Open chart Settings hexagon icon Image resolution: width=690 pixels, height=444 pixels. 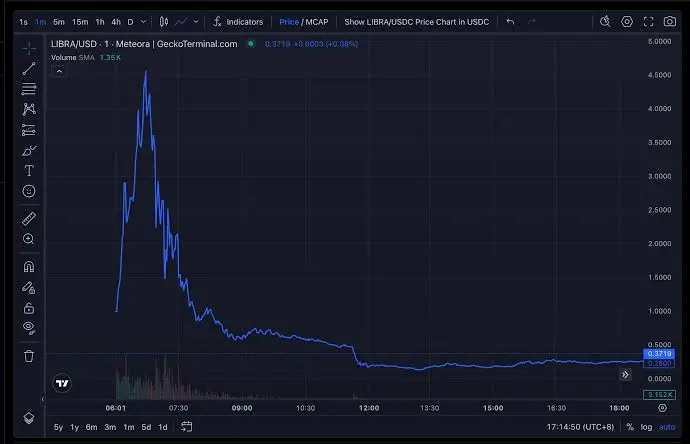click(x=627, y=22)
